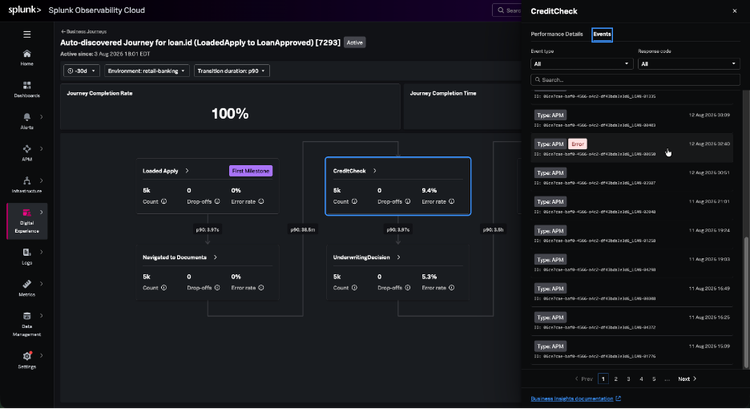The image size is (750, 409).
Task: Open APM event dated 12 Aug 03:09
Action: 632,119
